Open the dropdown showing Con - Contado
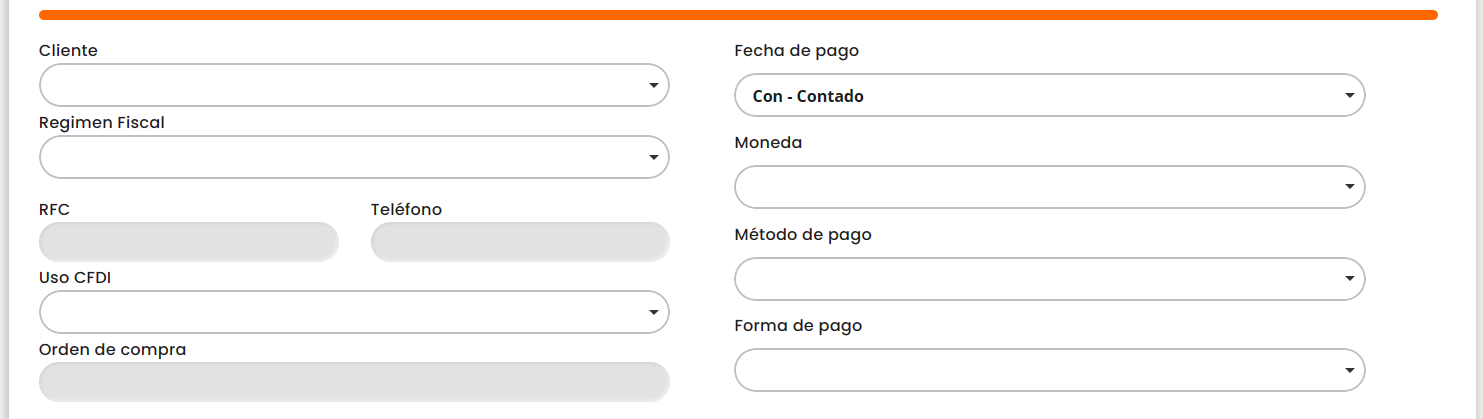The width and height of the screenshot is (1483, 419). pos(1049,96)
